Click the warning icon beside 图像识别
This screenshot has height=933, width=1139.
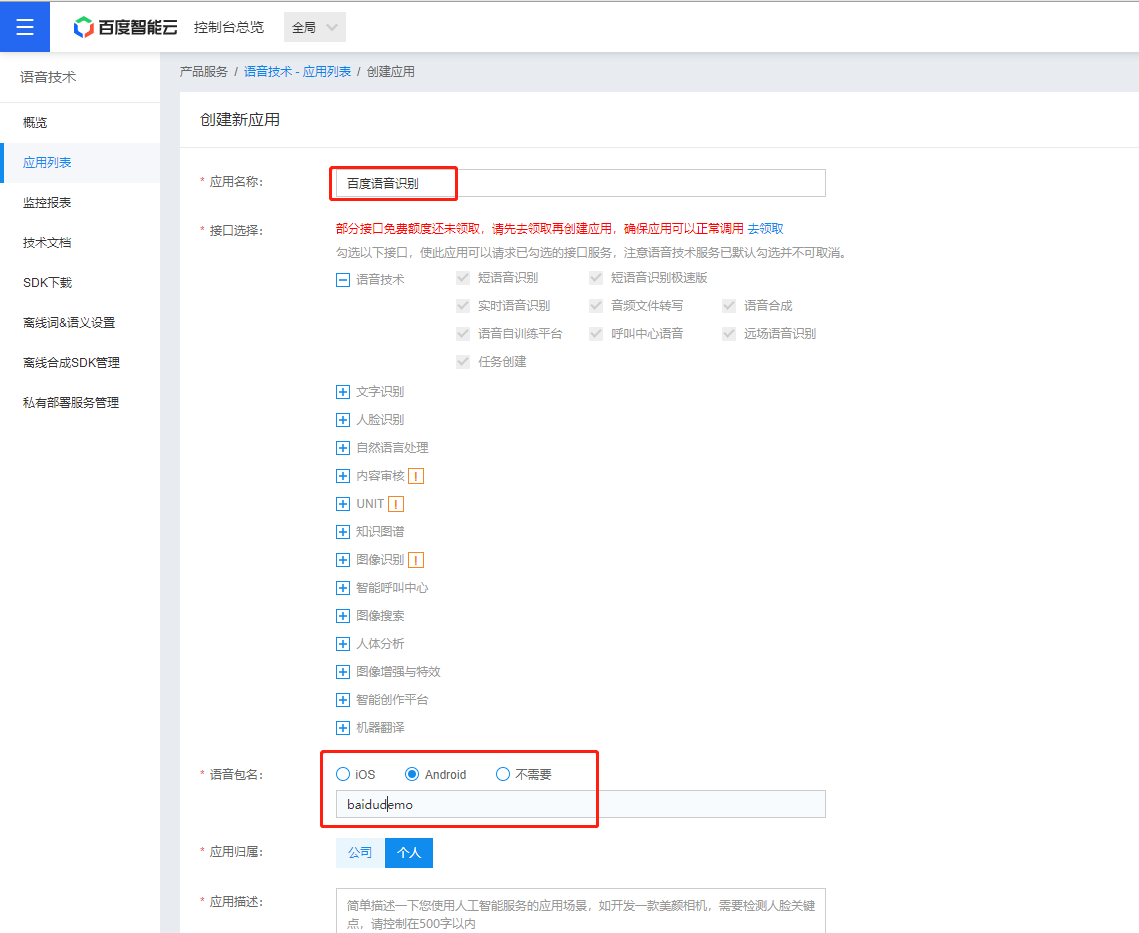[x=416, y=560]
